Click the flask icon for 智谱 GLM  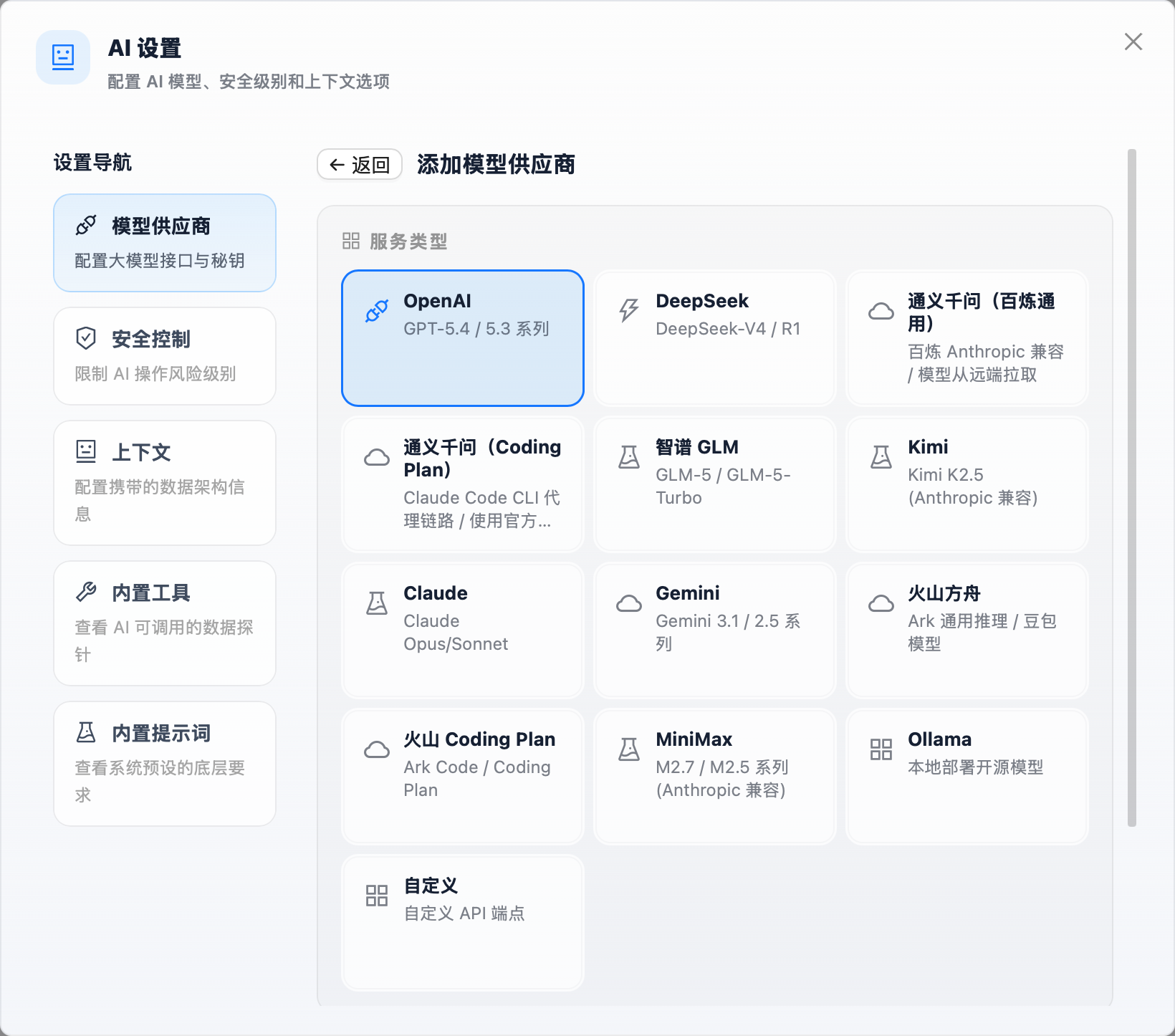pyautogui.click(x=629, y=457)
